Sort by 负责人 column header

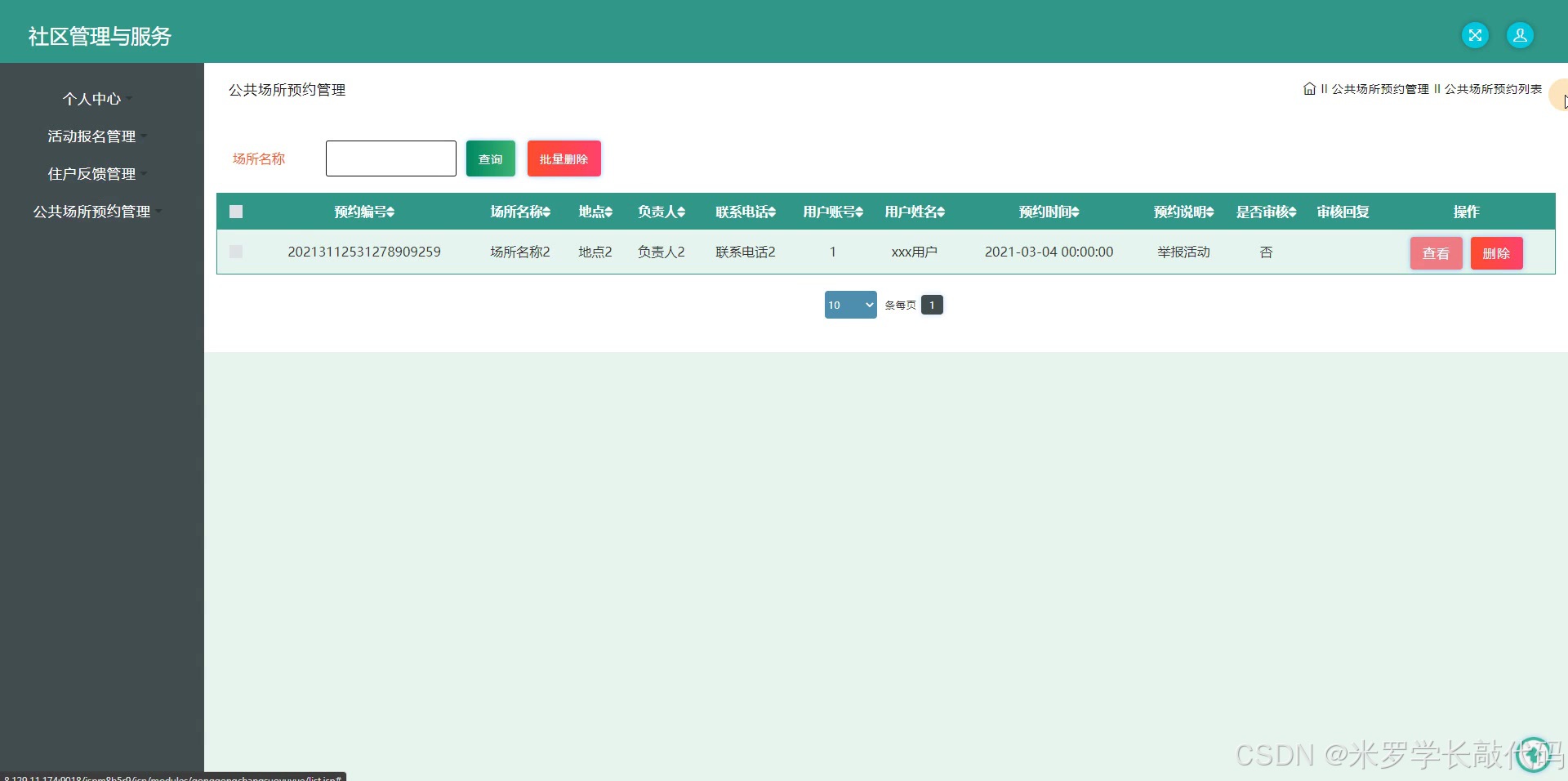pos(661,212)
